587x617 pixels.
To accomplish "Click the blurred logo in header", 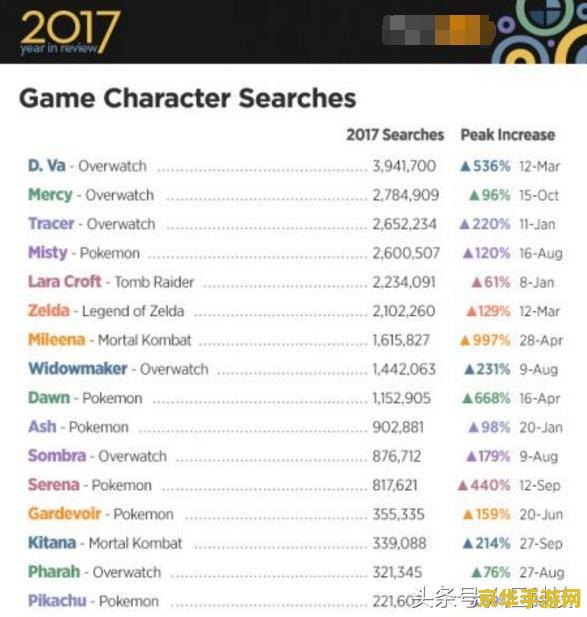I will click(x=438, y=30).
